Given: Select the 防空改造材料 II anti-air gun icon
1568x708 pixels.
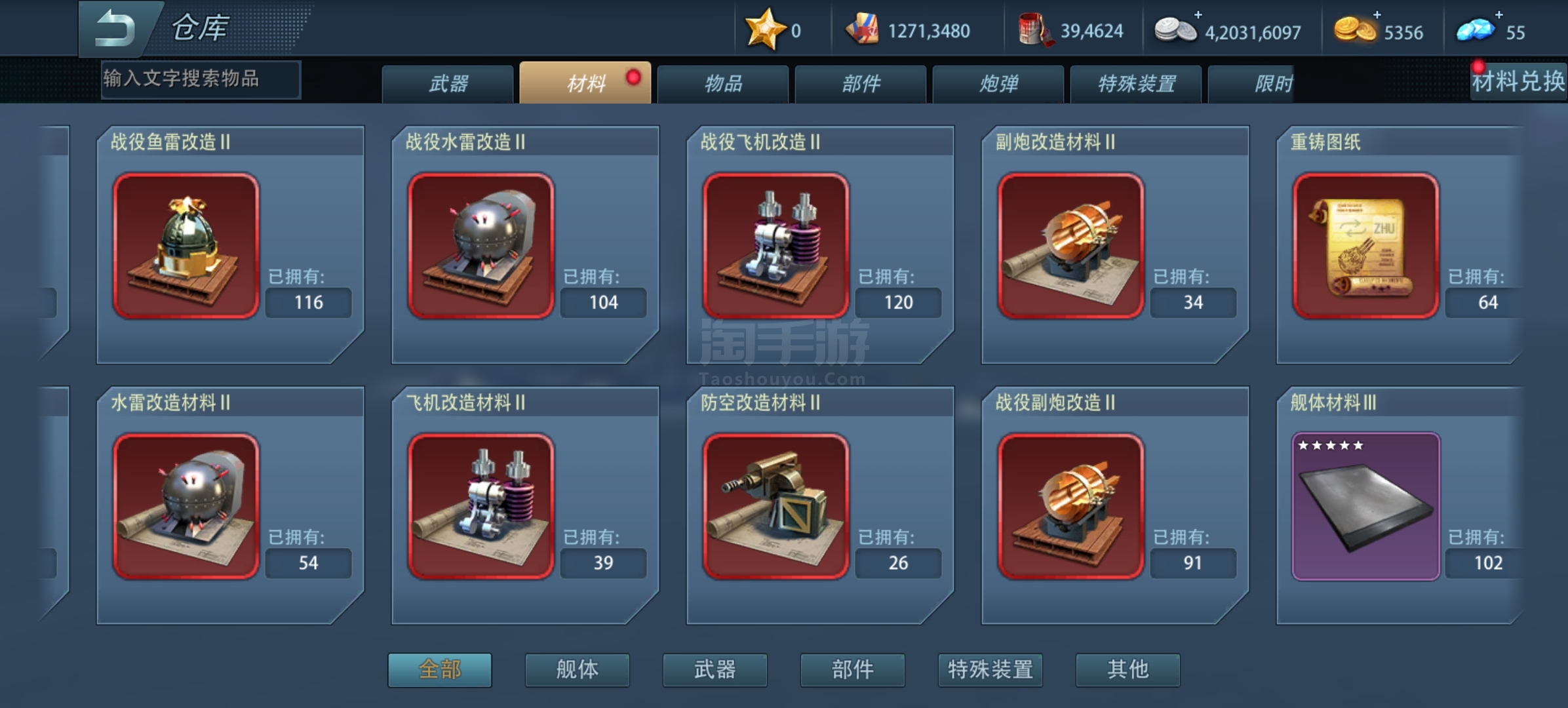Looking at the screenshot, I should coord(776,506).
